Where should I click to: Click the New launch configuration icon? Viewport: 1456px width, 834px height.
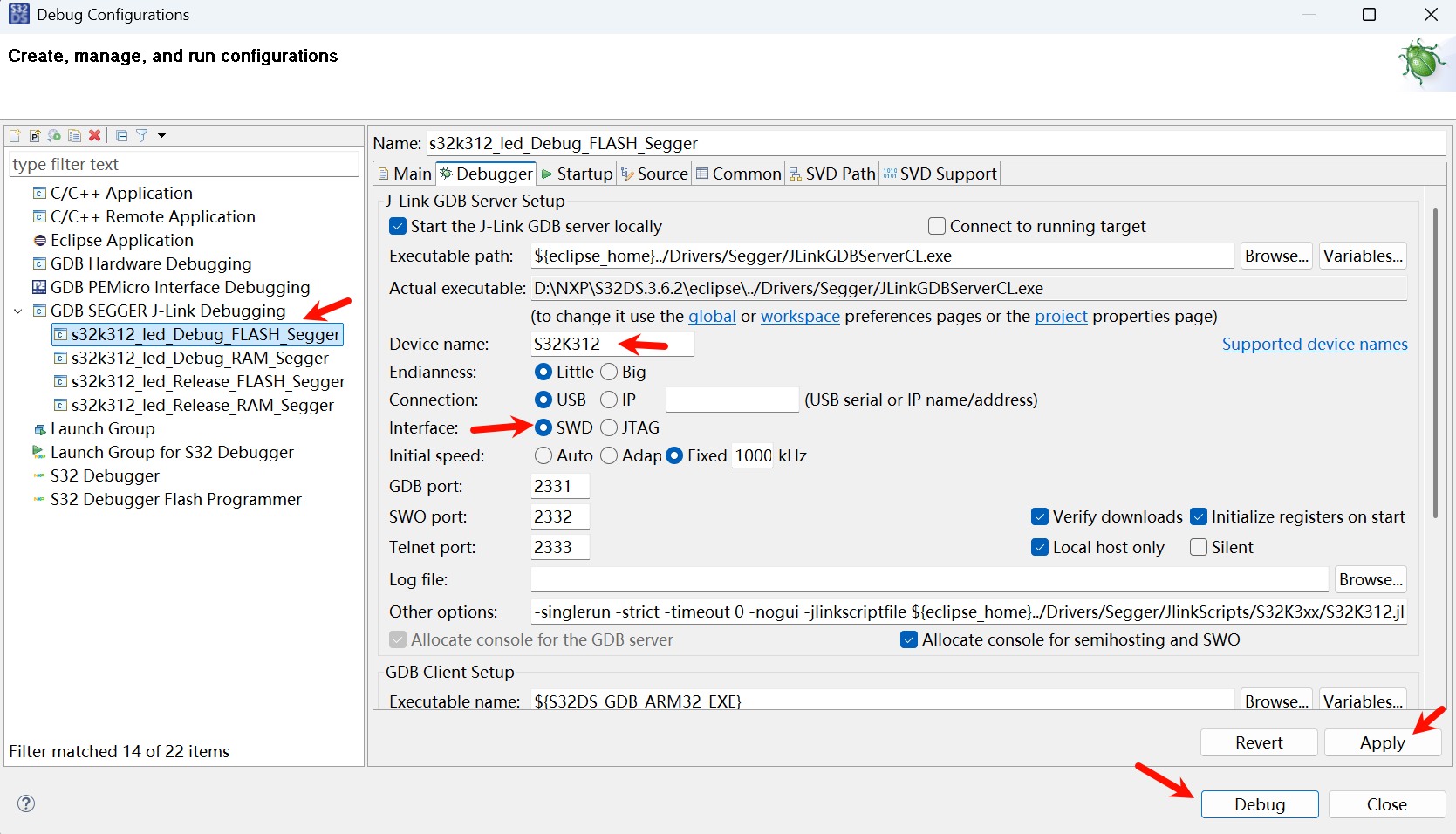[x=15, y=135]
